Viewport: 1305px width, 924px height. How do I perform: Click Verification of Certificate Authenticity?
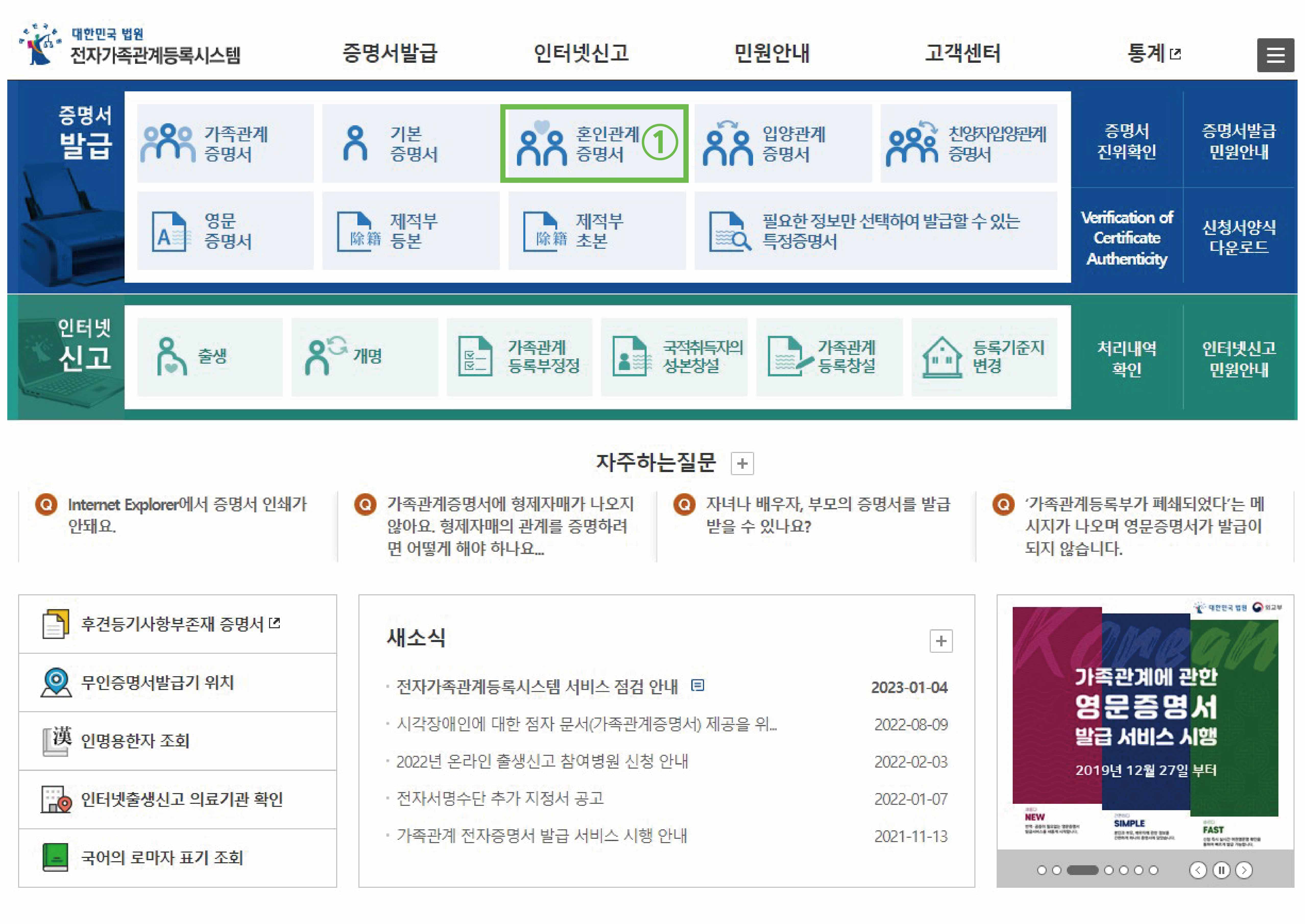point(1127,238)
